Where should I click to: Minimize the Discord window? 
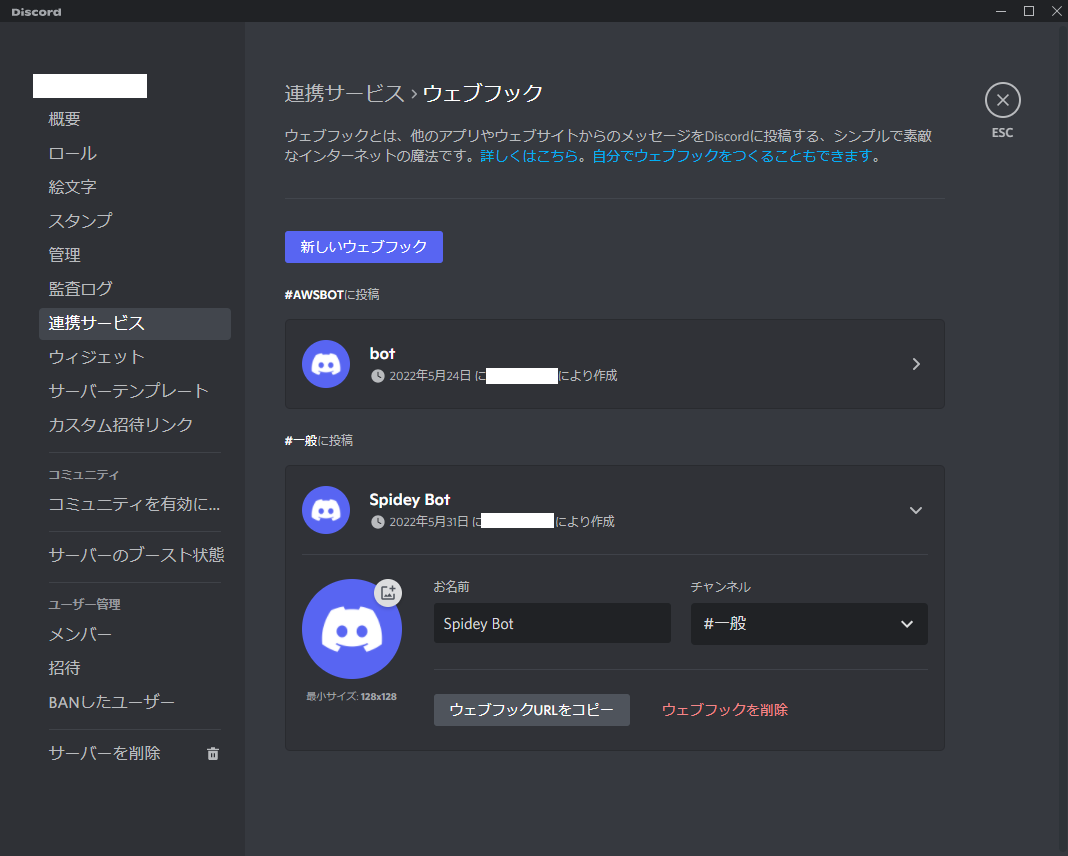[x=1001, y=11]
